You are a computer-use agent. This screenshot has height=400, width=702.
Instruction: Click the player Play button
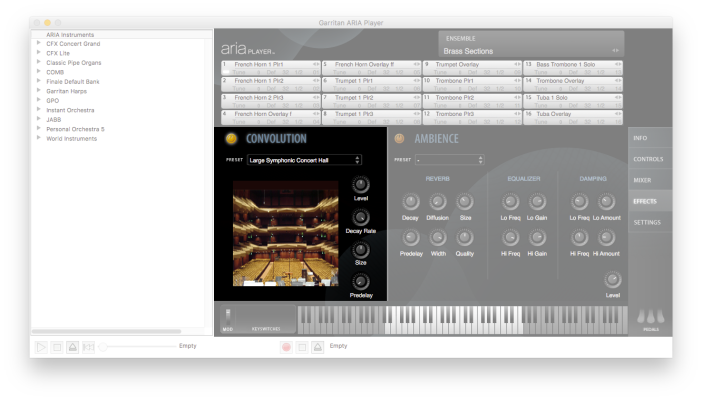point(41,347)
